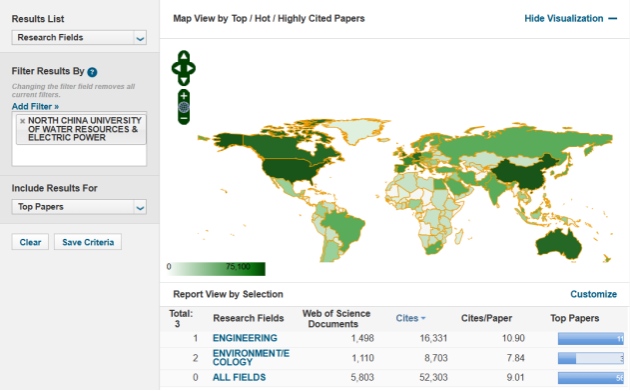The height and width of the screenshot is (391, 630).
Task: Click the Environment/Ecology Top Papers bar
Action: [591, 358]
